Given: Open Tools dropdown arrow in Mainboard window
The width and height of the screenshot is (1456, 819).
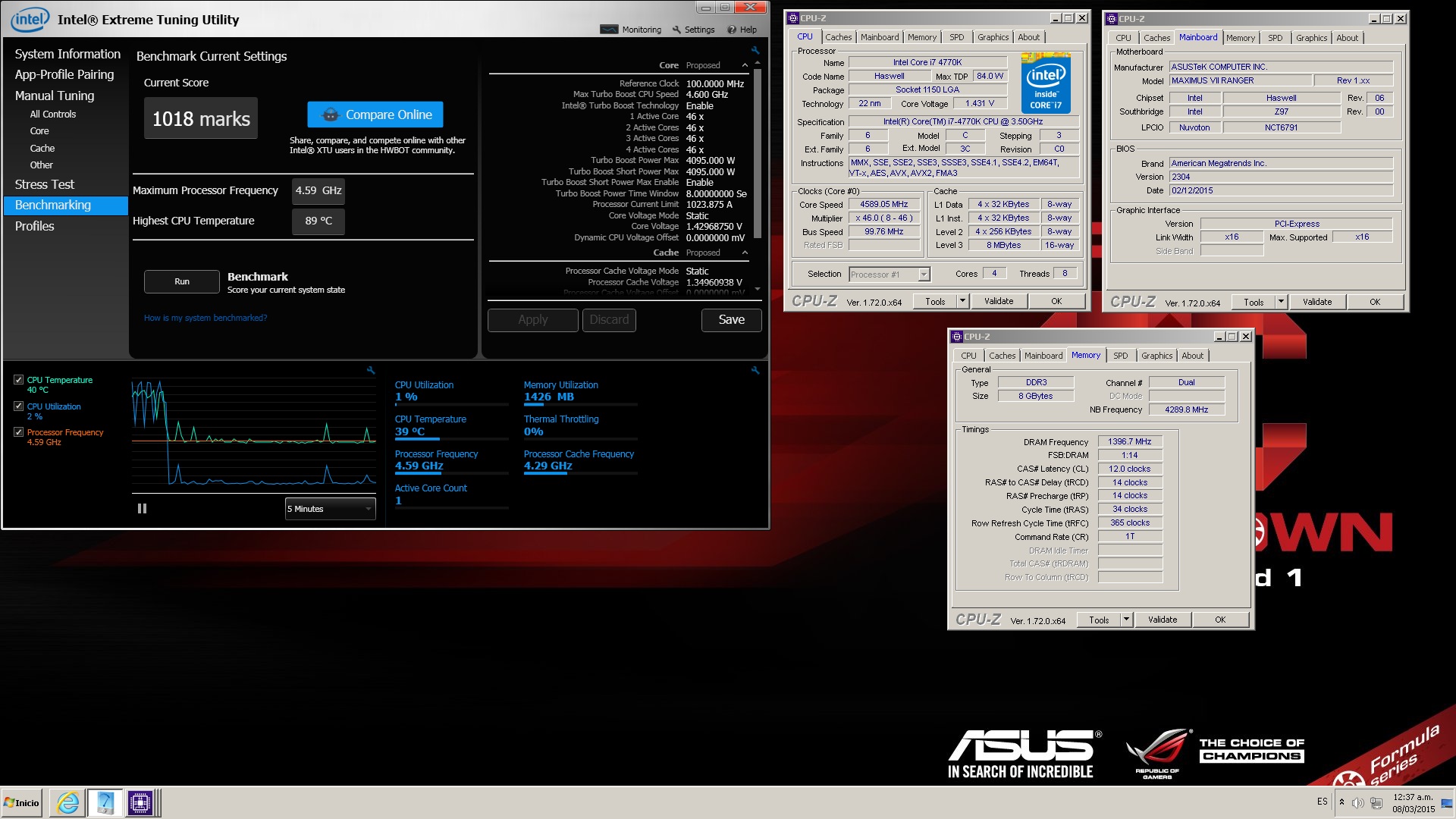Looking at the screenshot, I should tap(1281, 302).
